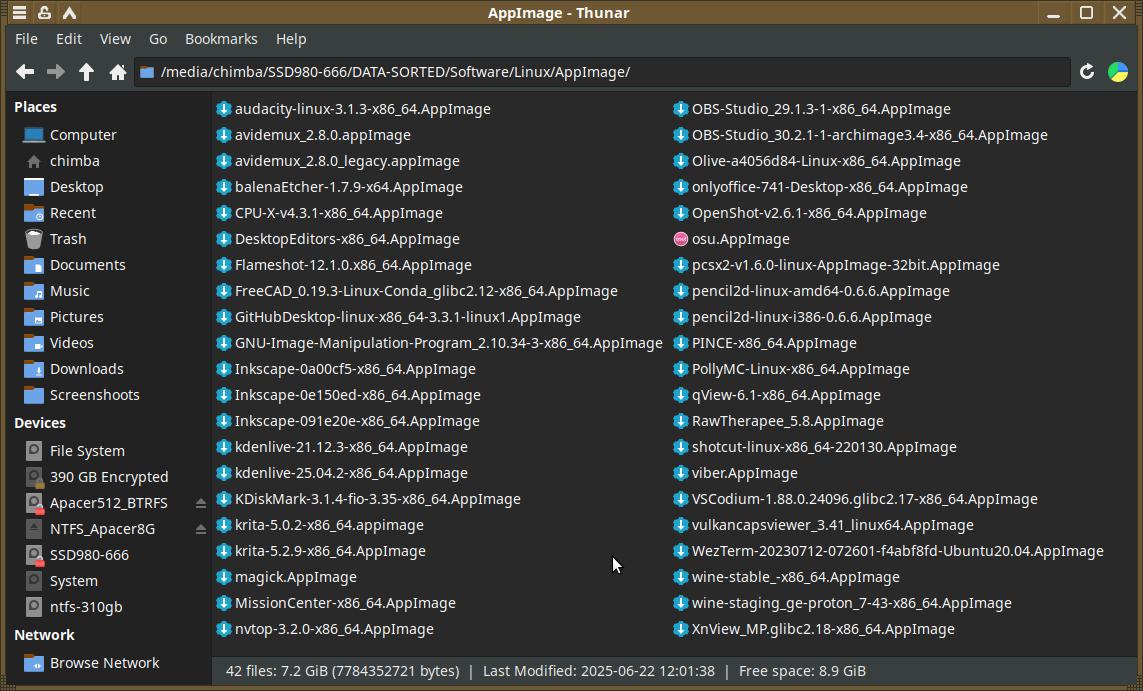Open the window menu button in titlebar
This screenshot has height=691, width=1143.
point(19,13)
